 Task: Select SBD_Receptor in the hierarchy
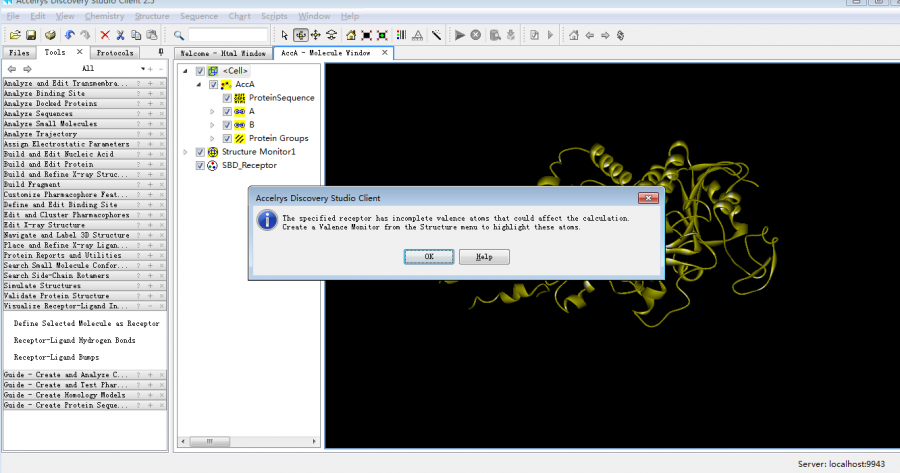[249, 165]
